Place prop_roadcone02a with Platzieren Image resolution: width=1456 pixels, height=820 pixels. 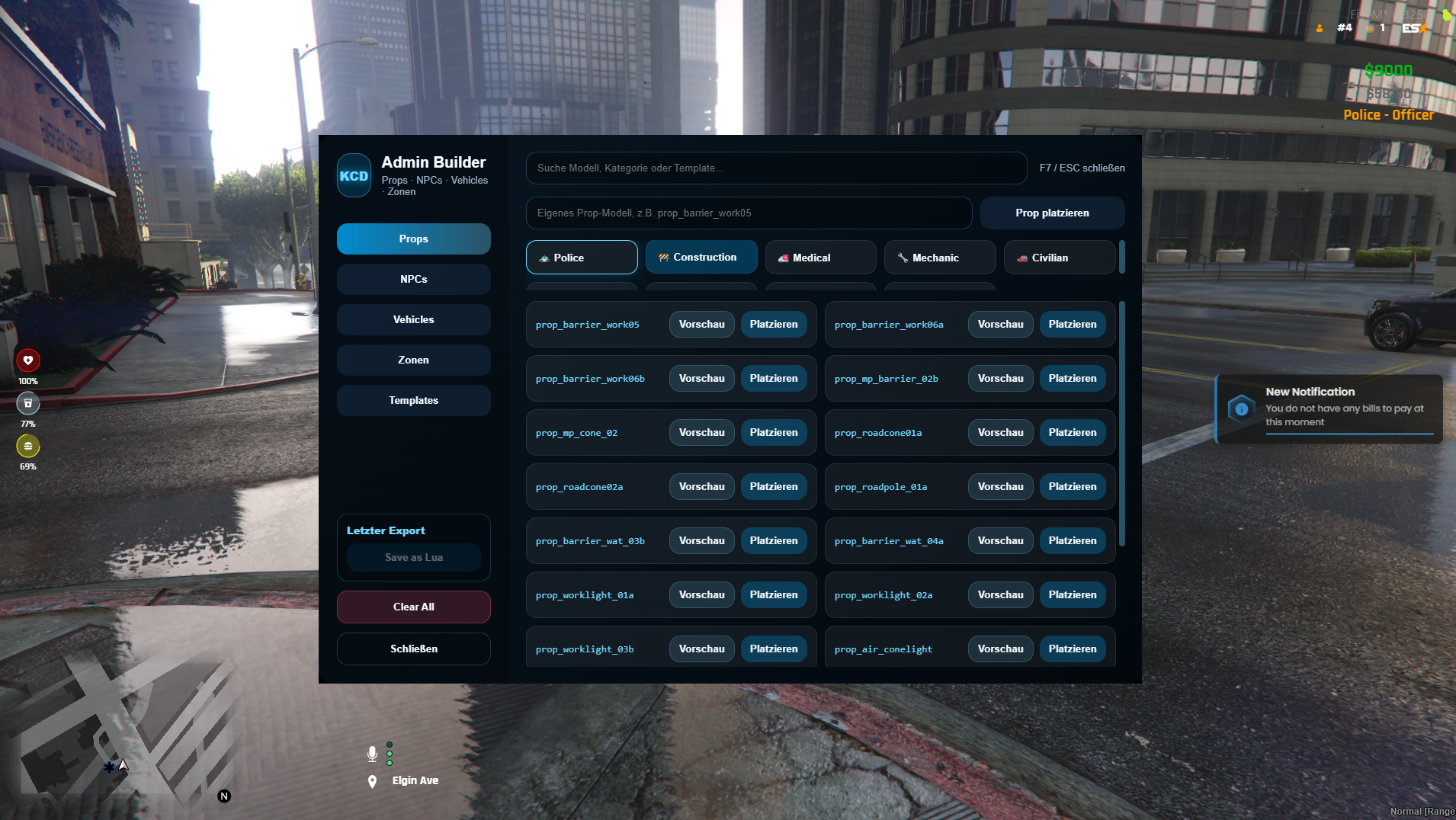[x=774, y=487]
